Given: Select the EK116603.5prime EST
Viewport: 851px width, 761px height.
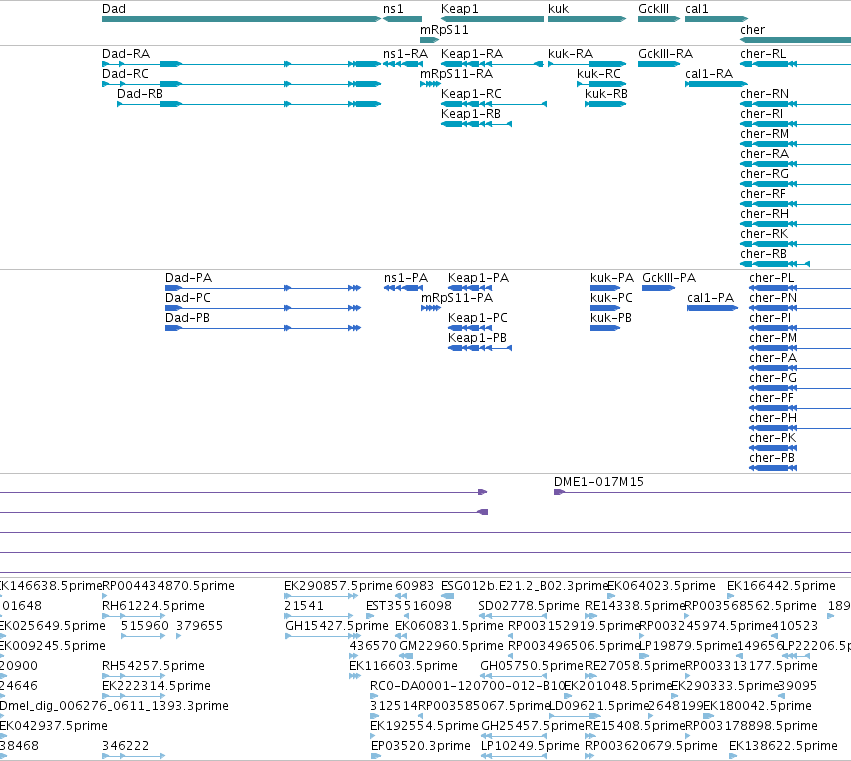Looking at the screenshot, I should point(355,676).
